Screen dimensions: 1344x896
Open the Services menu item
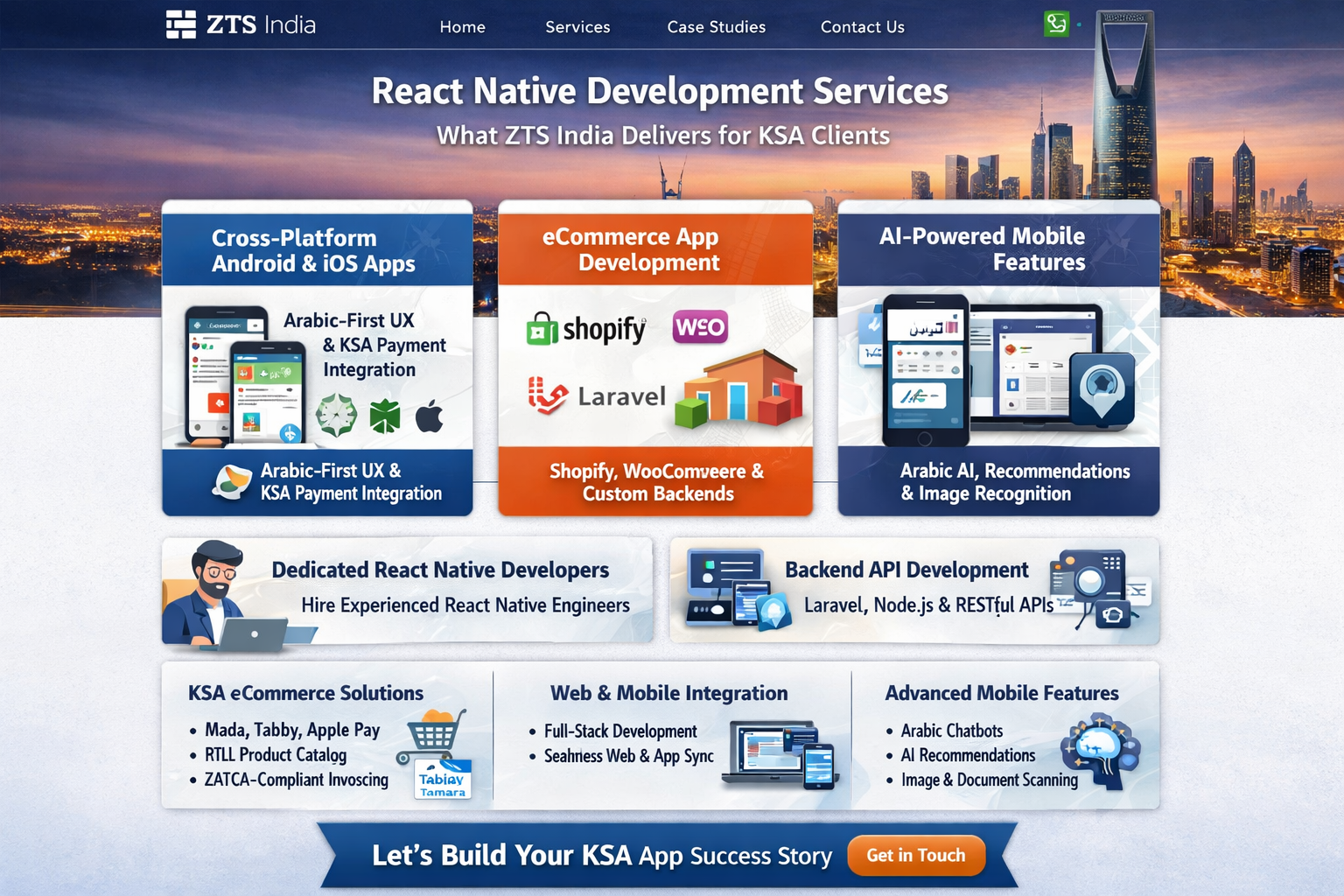tap(577, 27)
